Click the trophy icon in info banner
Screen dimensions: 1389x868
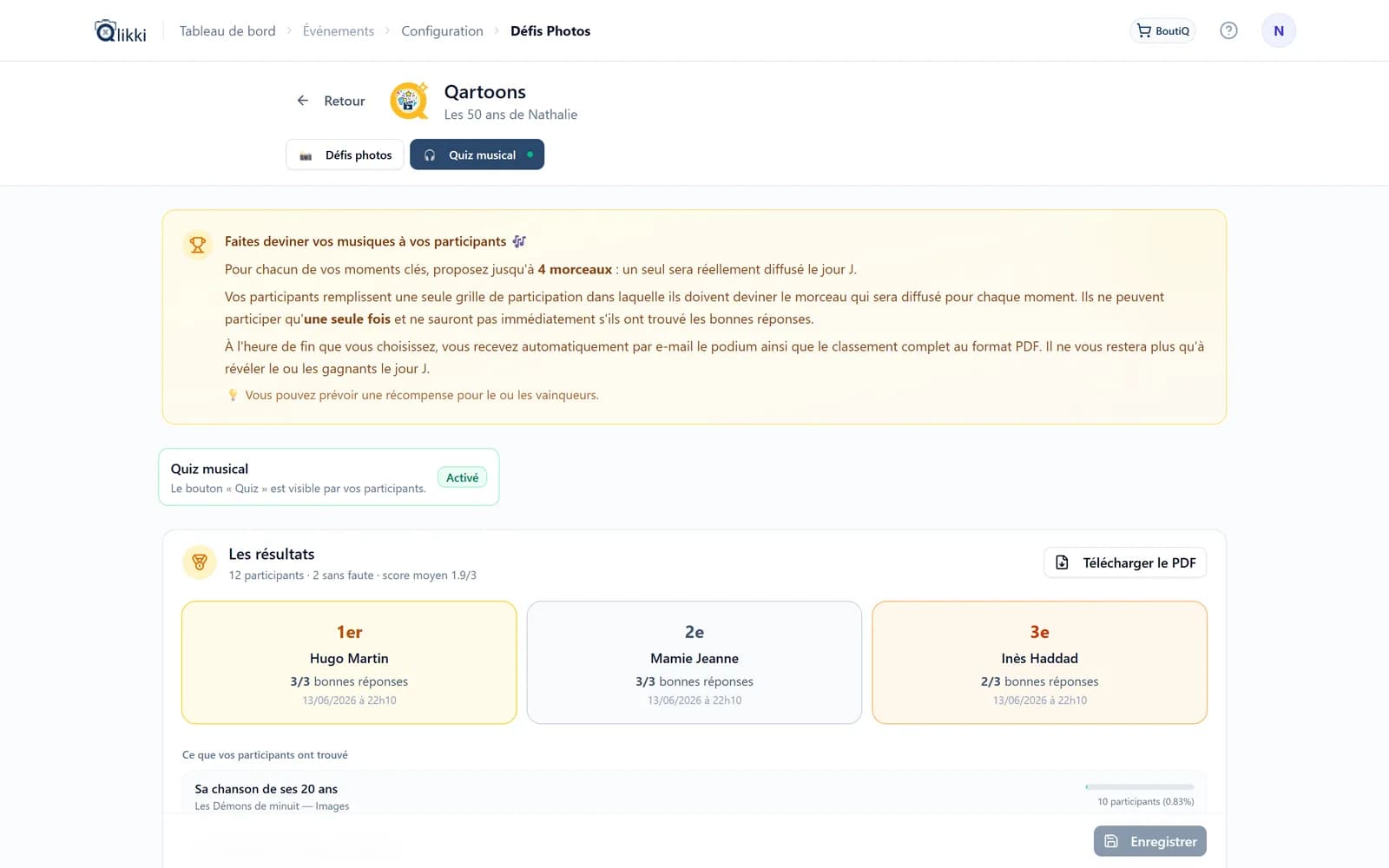tap(198, 245)
